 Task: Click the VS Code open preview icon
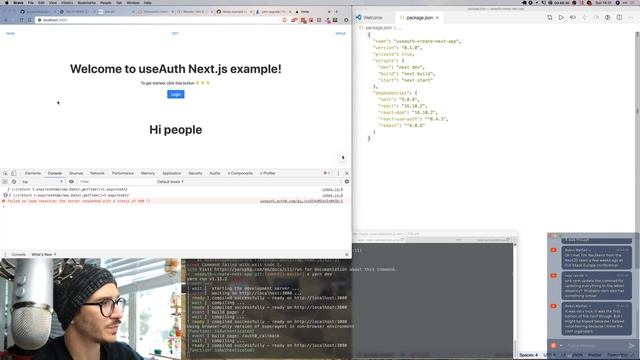[608, 18]
